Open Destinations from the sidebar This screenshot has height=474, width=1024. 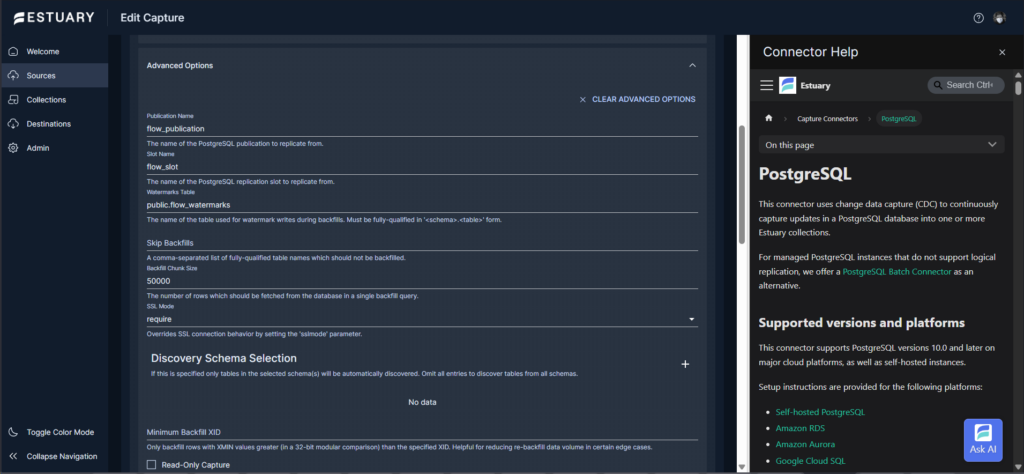[54, 124]
